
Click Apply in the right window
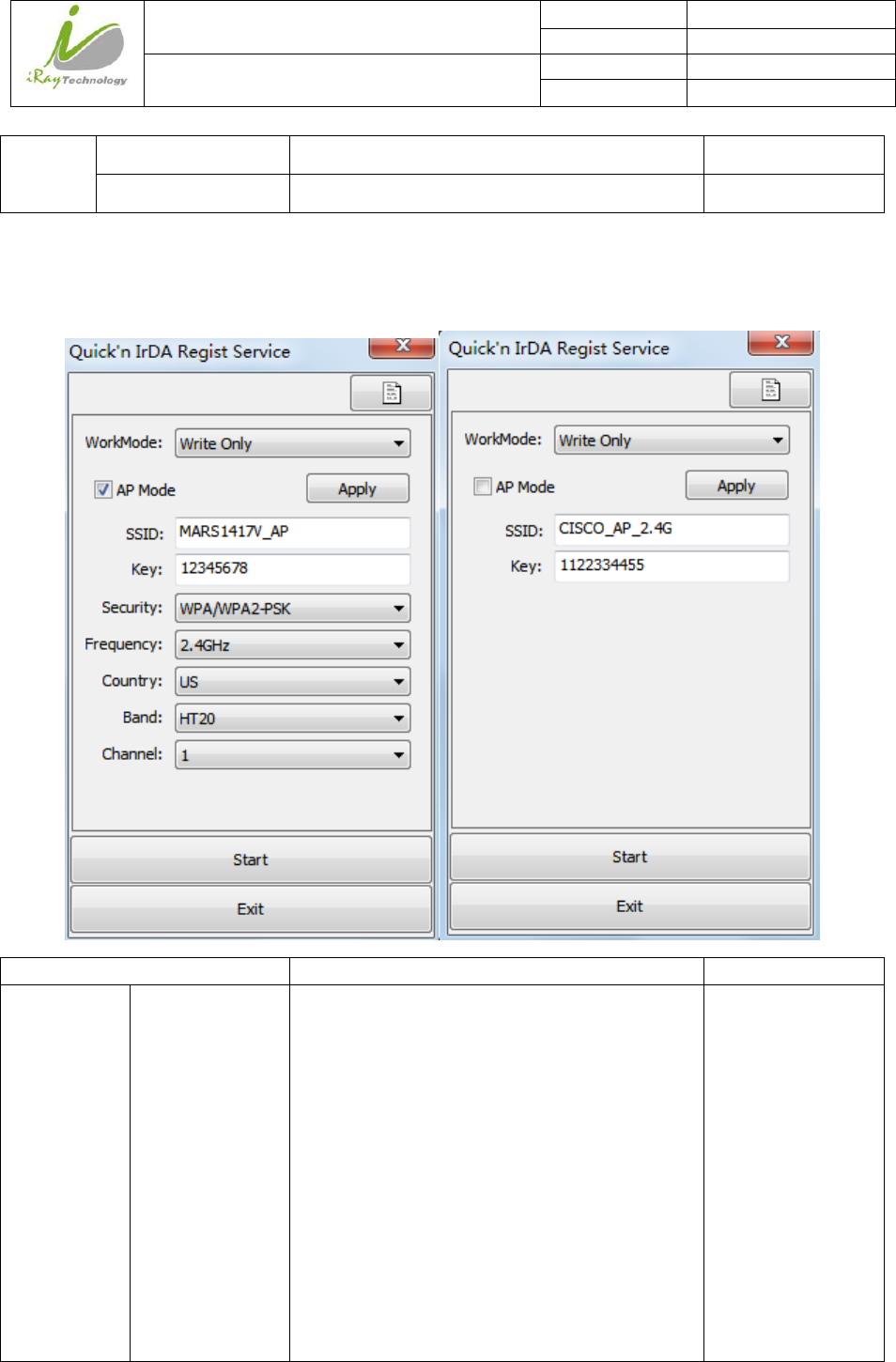[737, 486]
